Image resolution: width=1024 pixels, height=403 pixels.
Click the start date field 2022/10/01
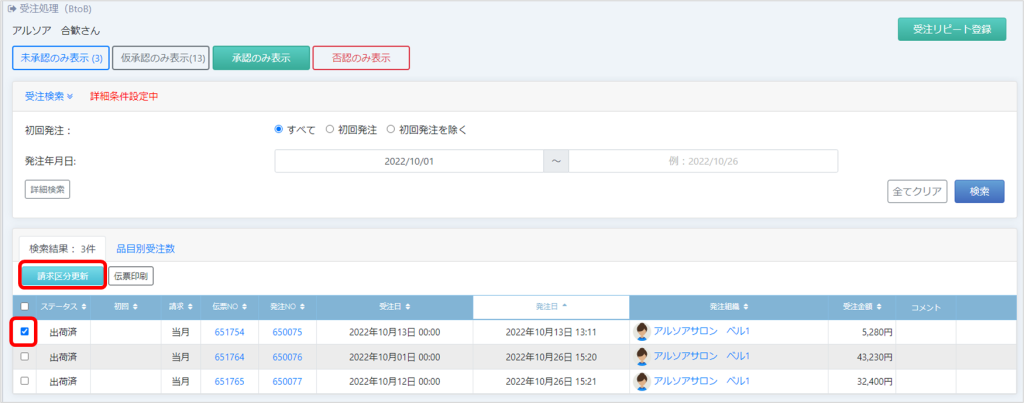click(x=408, y=160)
